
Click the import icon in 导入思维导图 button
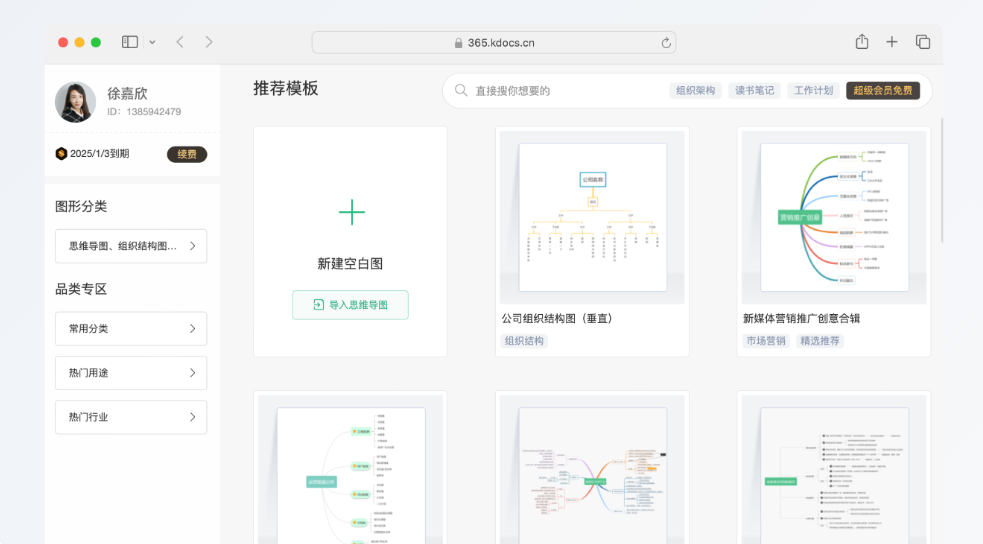(318, 305)
